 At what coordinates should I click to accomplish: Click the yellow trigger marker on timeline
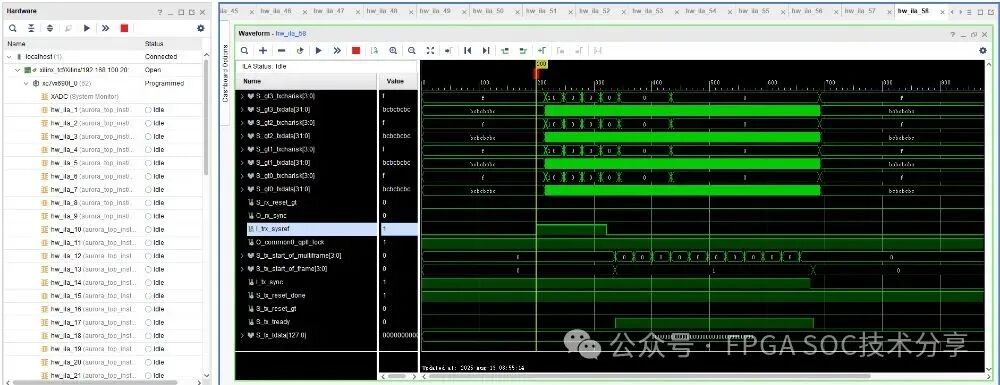point(541,64)
